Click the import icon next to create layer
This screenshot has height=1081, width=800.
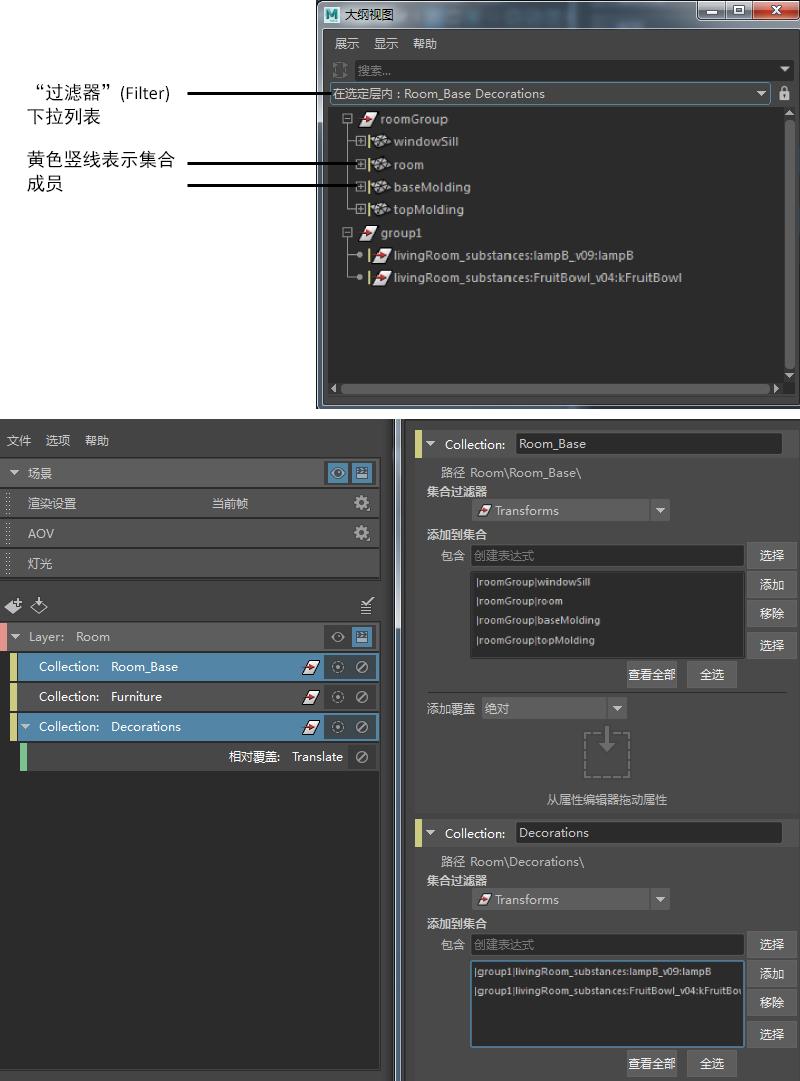[x=39, y=605]
